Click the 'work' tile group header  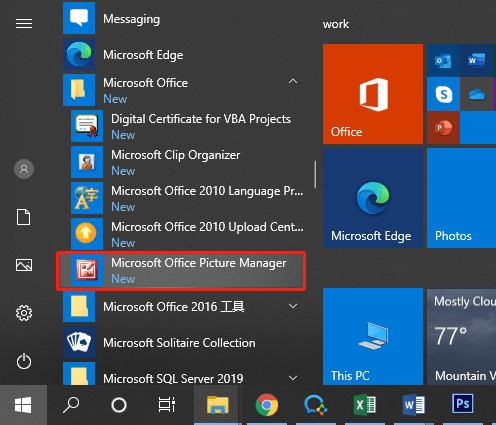[x=336, y=24]
